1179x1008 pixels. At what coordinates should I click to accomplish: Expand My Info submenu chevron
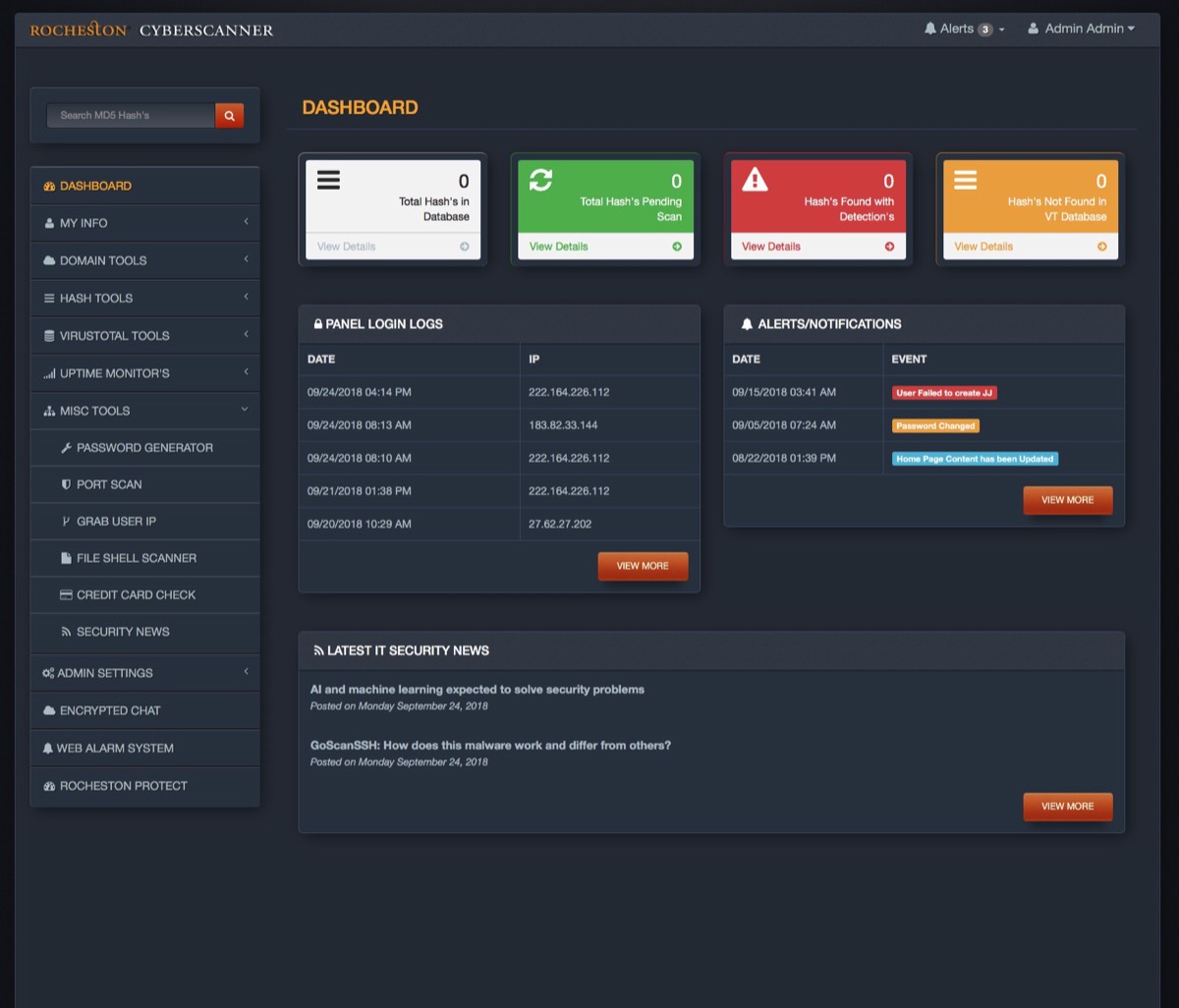click(246, 222)
